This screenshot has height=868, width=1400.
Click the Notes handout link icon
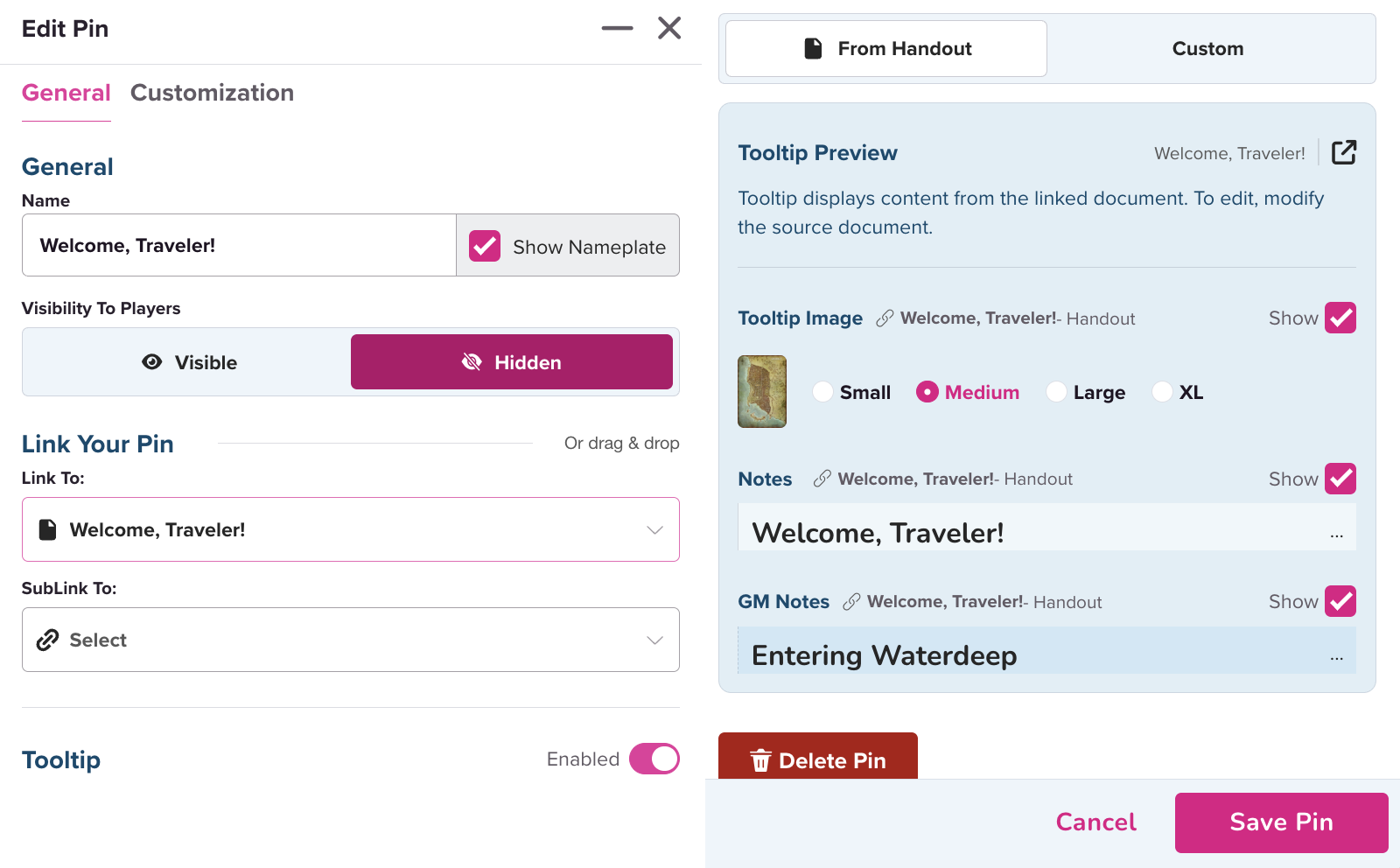coord(822,479)
